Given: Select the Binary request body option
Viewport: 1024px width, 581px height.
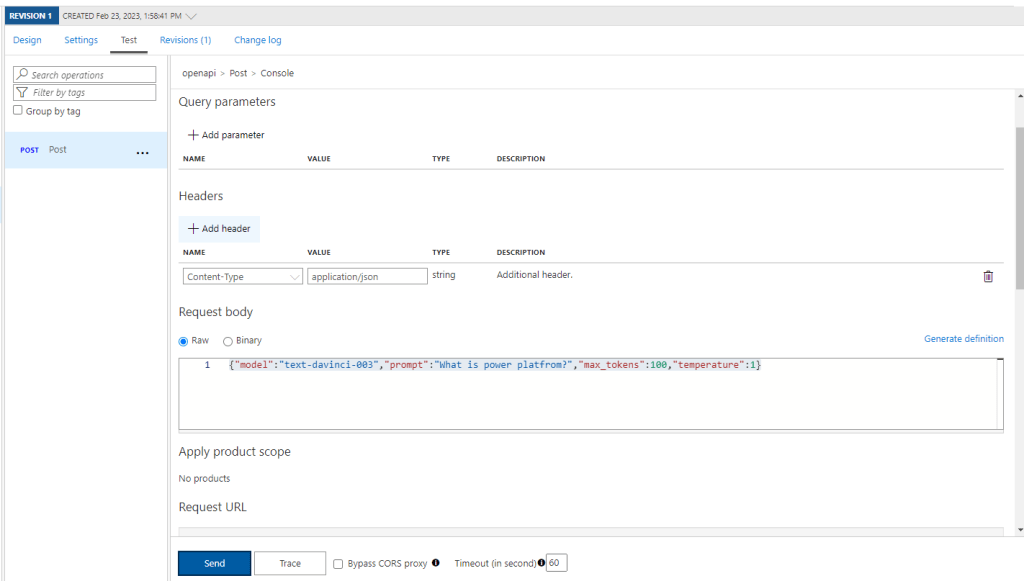Looking at the screenshot, I should click(x=228, y=341).
